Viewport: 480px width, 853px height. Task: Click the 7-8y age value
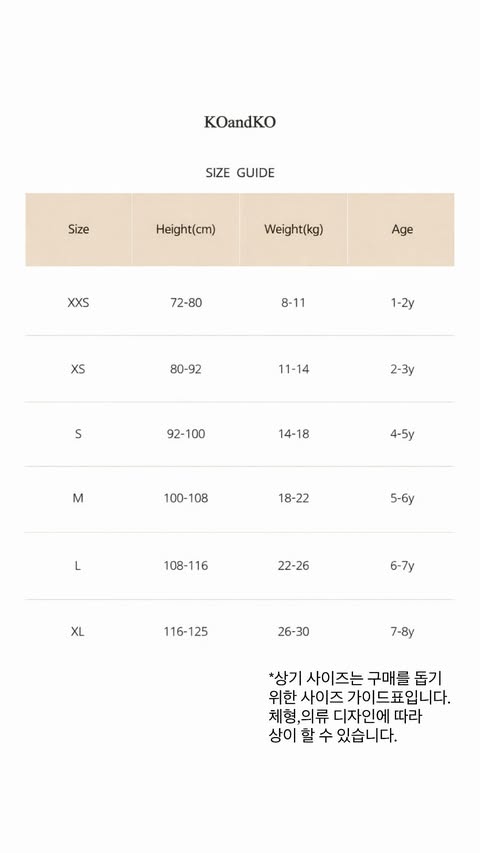402,632
